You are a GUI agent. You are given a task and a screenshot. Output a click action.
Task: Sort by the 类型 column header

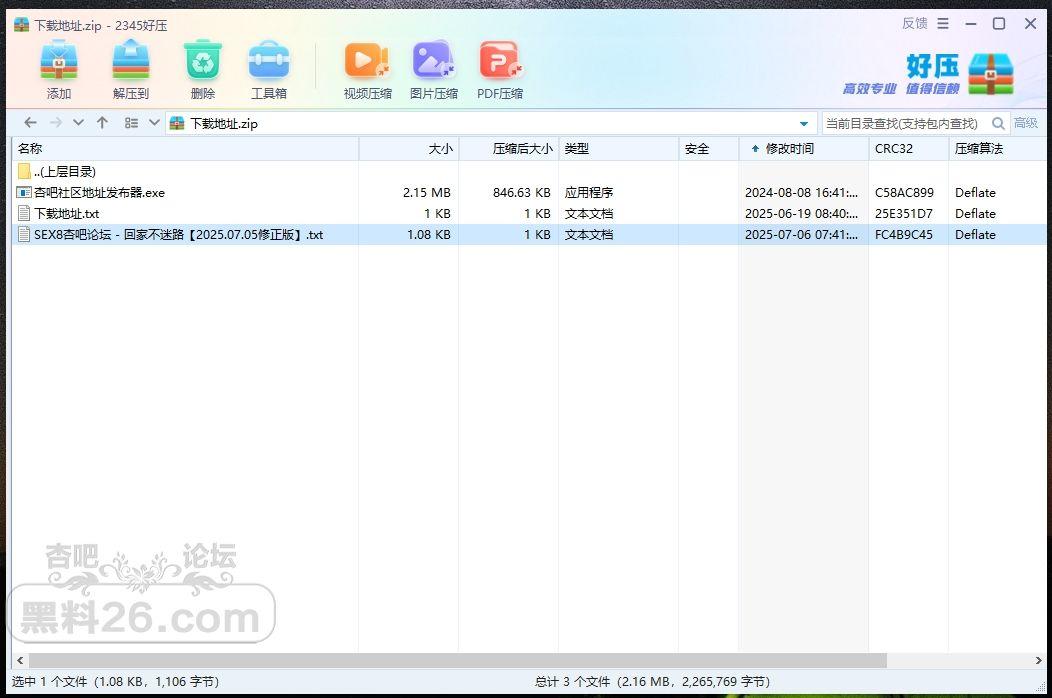pos(619,148)
